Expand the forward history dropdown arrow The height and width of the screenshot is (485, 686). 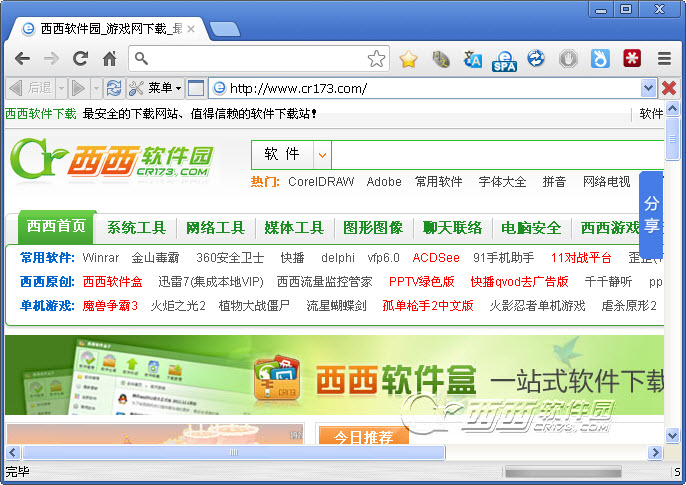pyautogui.click(x=96, y=88)
